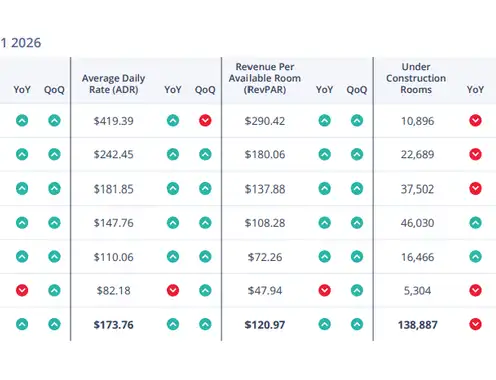The height and width of the screenshot is (380, 496).
Task: Click ADR YoY up arrow in the $242.45 row
Action: point(173,154)
